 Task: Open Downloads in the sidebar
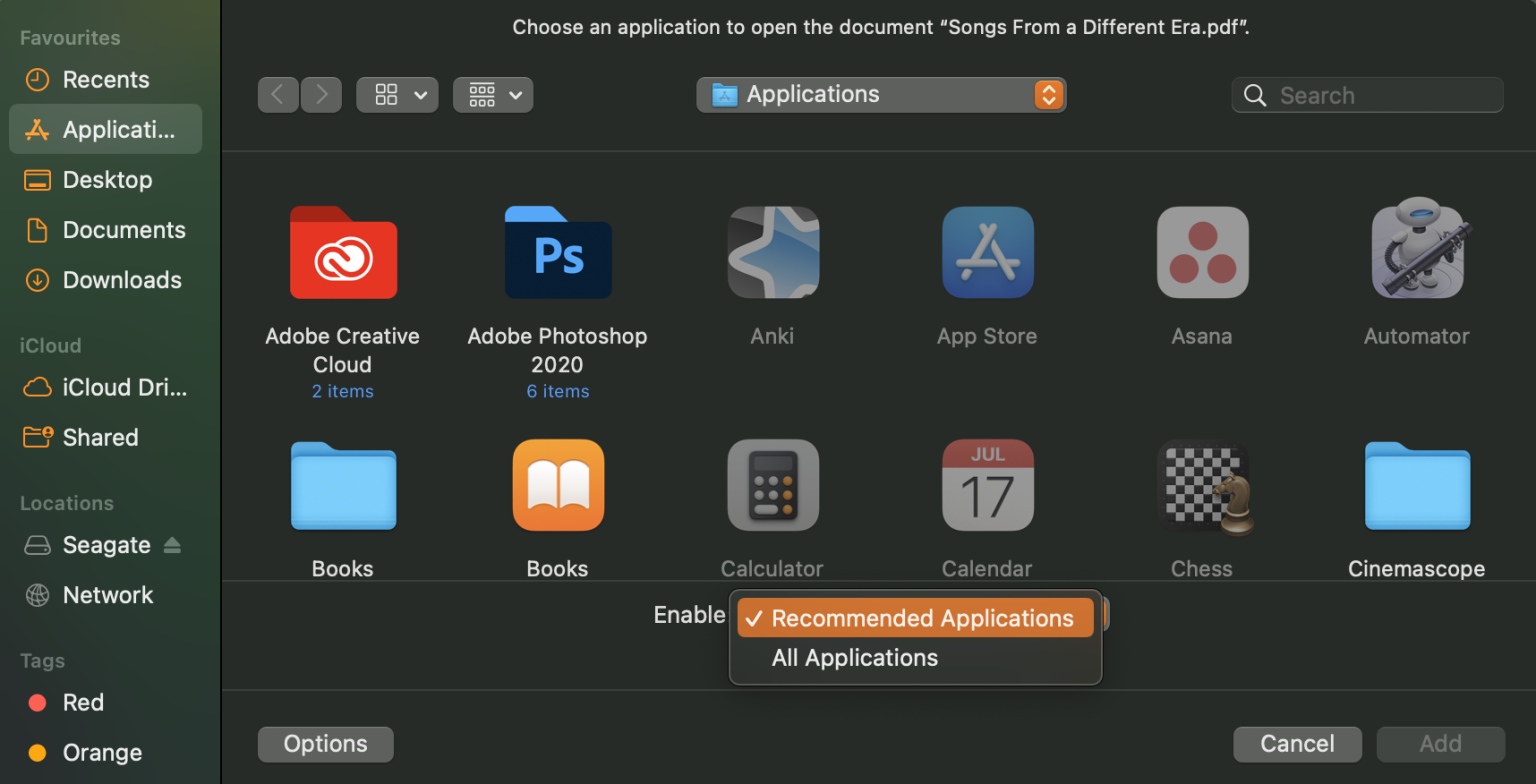point(121,280)
